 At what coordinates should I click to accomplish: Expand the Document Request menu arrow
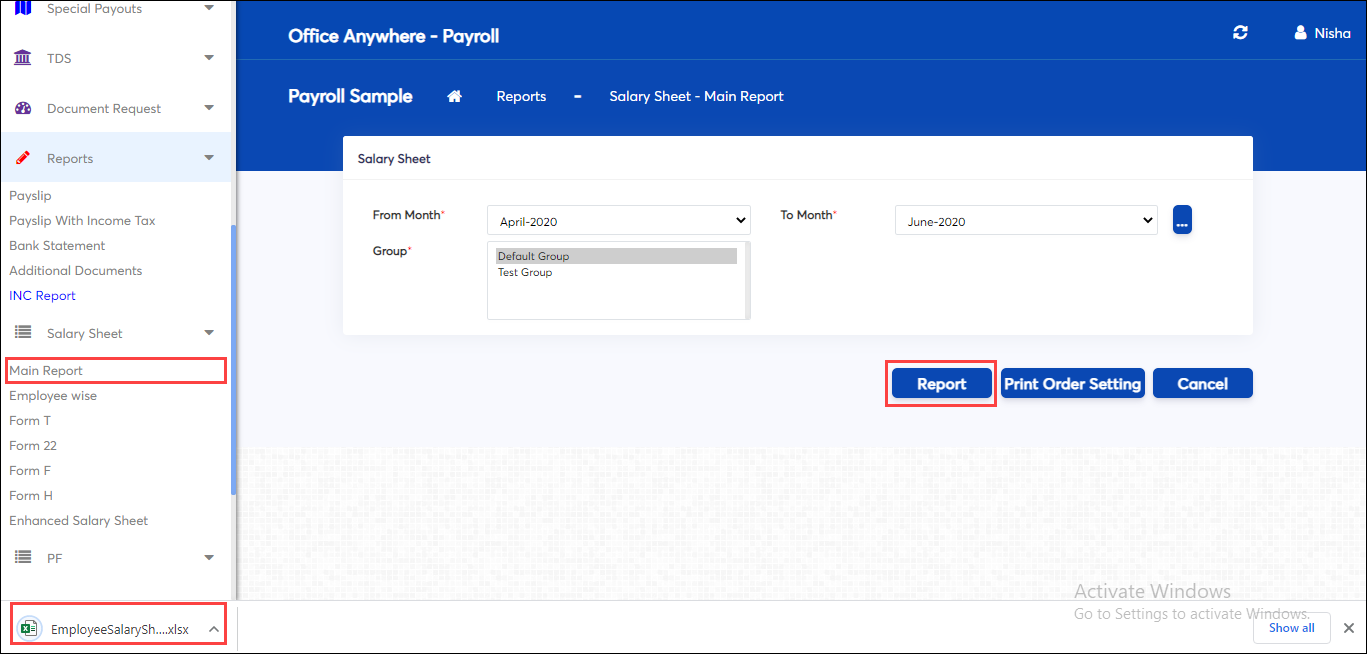click(209, 108)
